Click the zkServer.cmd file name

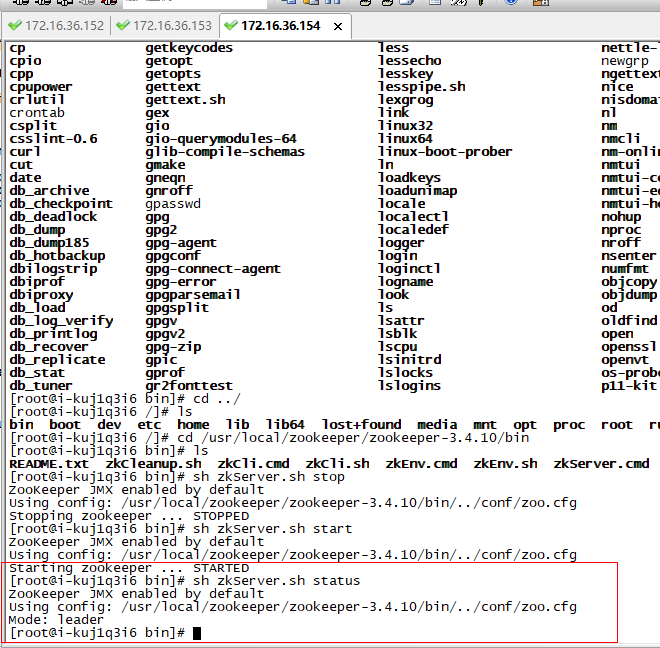(x=601, y=464)
